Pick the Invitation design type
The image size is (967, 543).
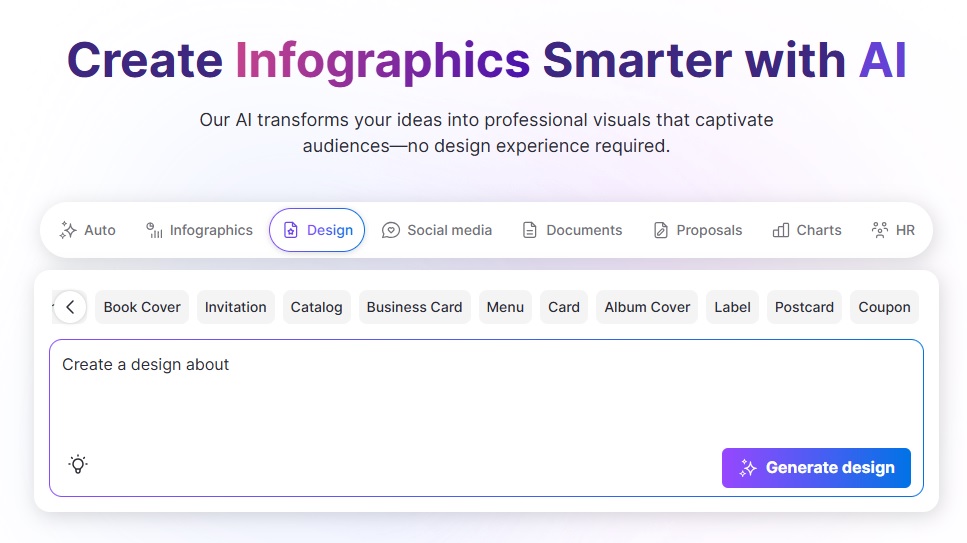pyautogui.click(x=236, y=307)
